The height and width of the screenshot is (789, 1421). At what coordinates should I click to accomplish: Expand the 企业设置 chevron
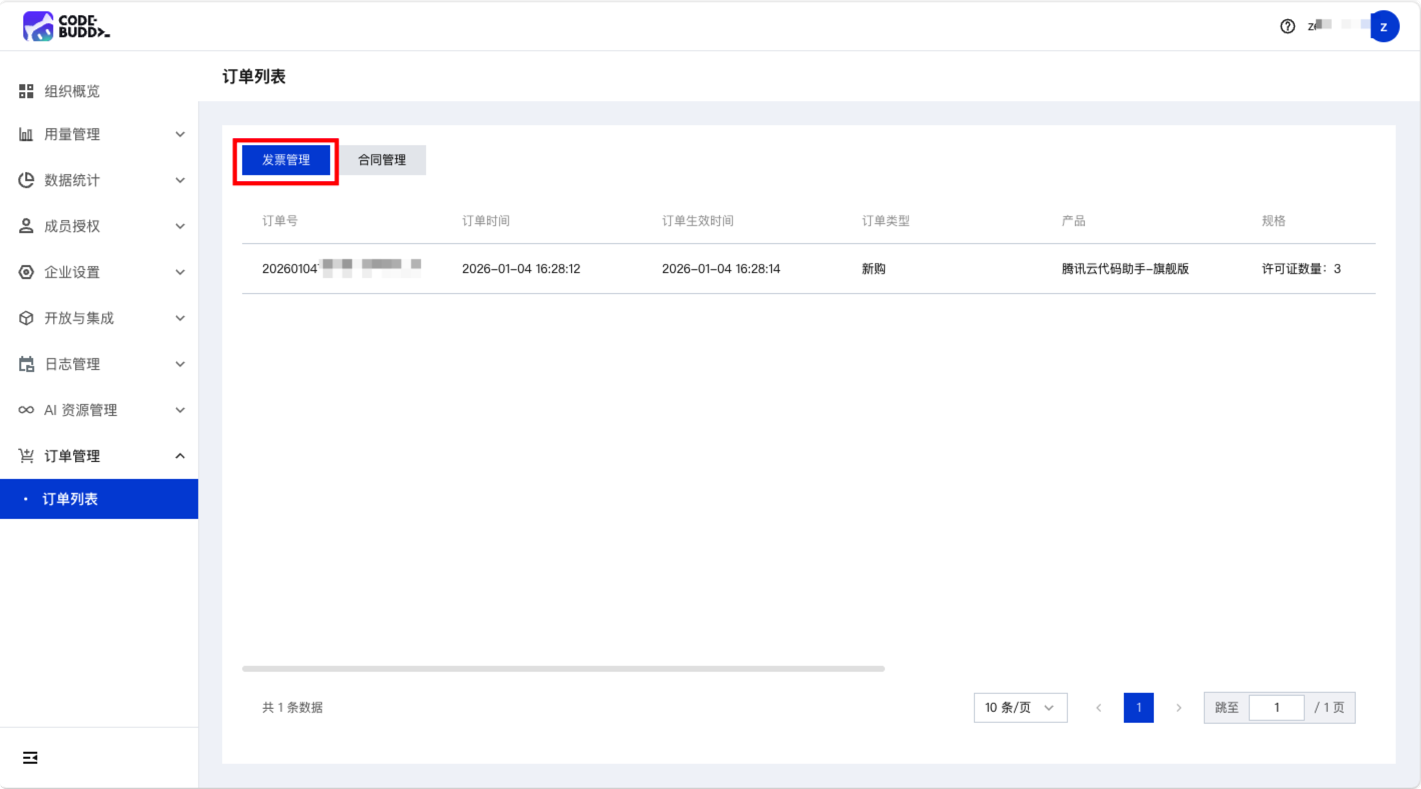[180, 272]
